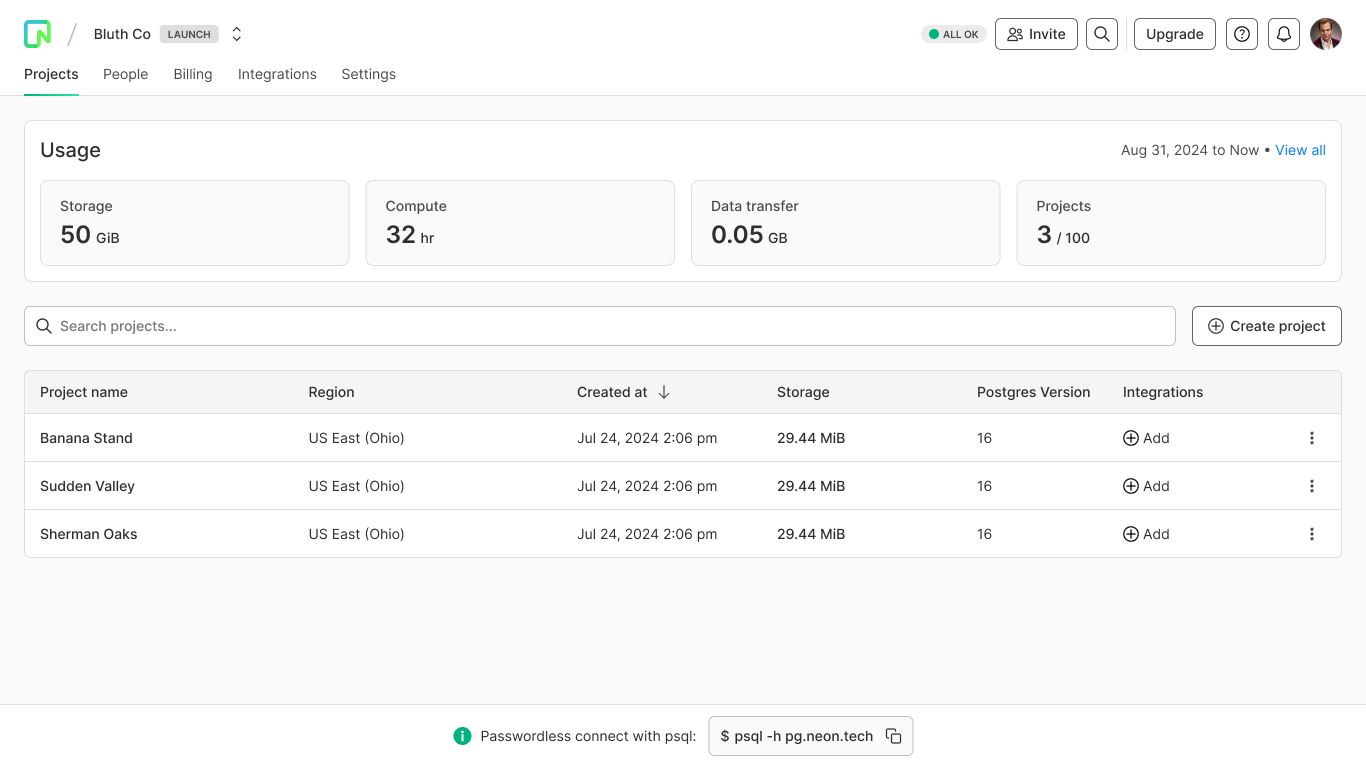Viewport: 1366px width, 768px height.
Task: Open the Sherman Oaks row options menu
Action: [x=1312, y=534]
